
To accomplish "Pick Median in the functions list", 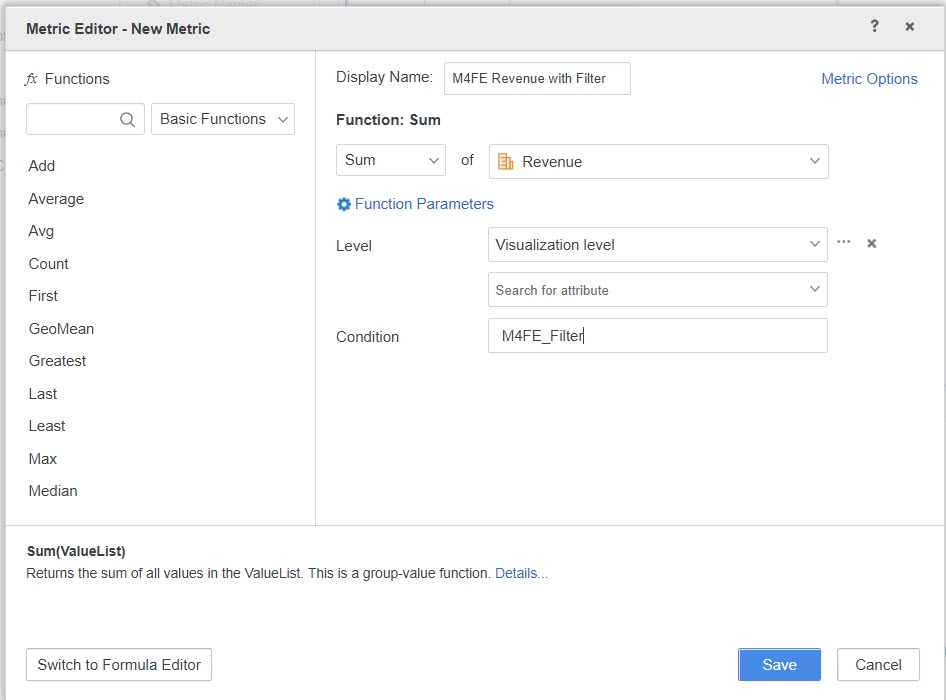I will click(x=53, y=491).
